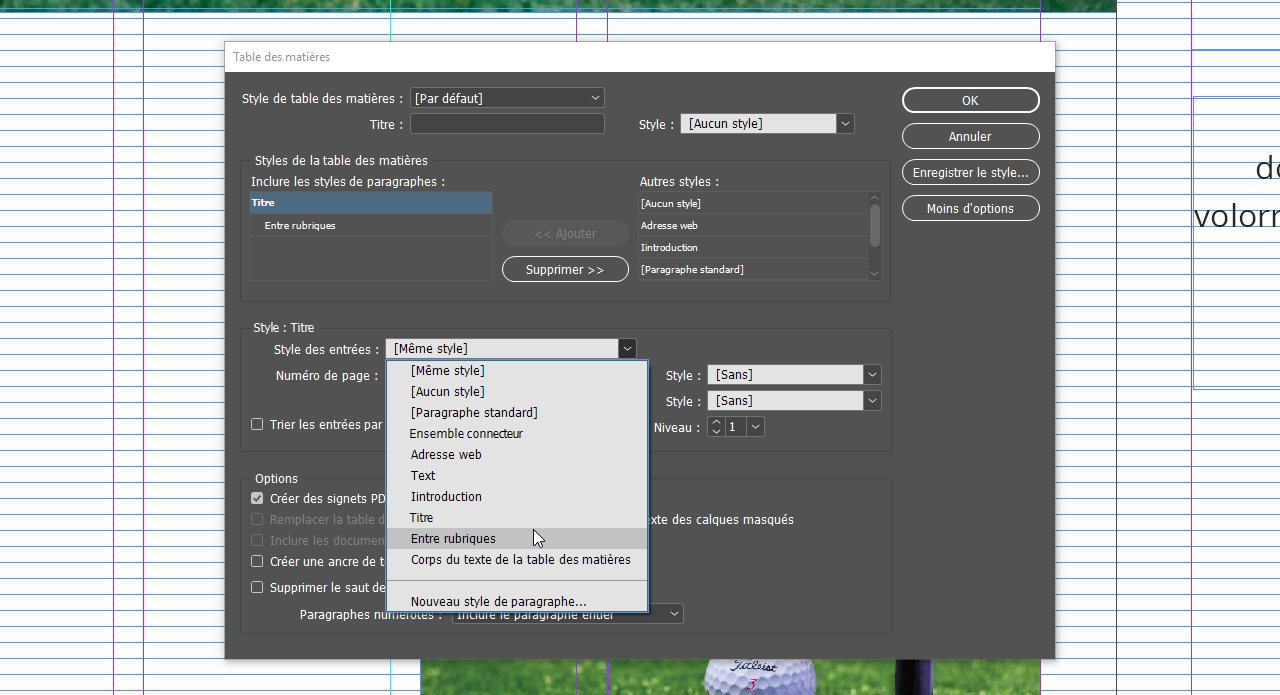This screenshot has width=1280, height=695.
Task: Click Moins d'options button
Action: click(x=970, y=208)
